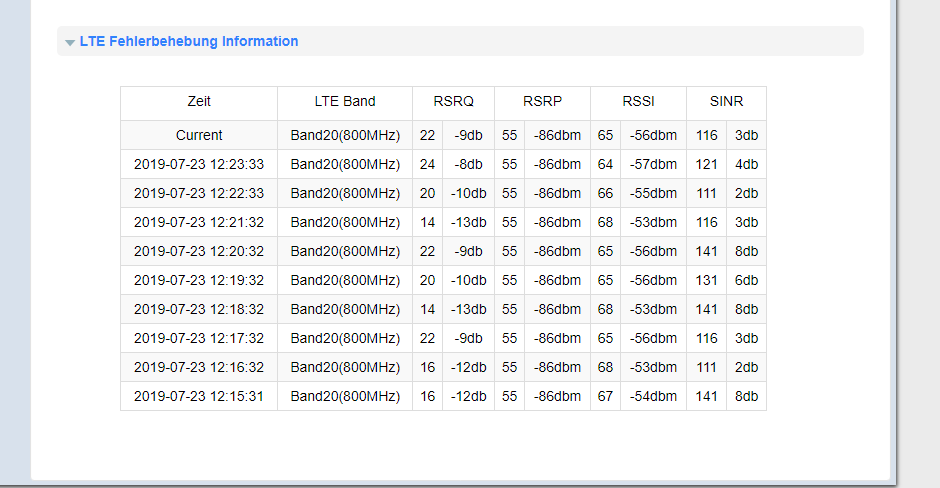Click the RSRQ column header
Viewport: 940px width, 488px height.
[453, 103]
